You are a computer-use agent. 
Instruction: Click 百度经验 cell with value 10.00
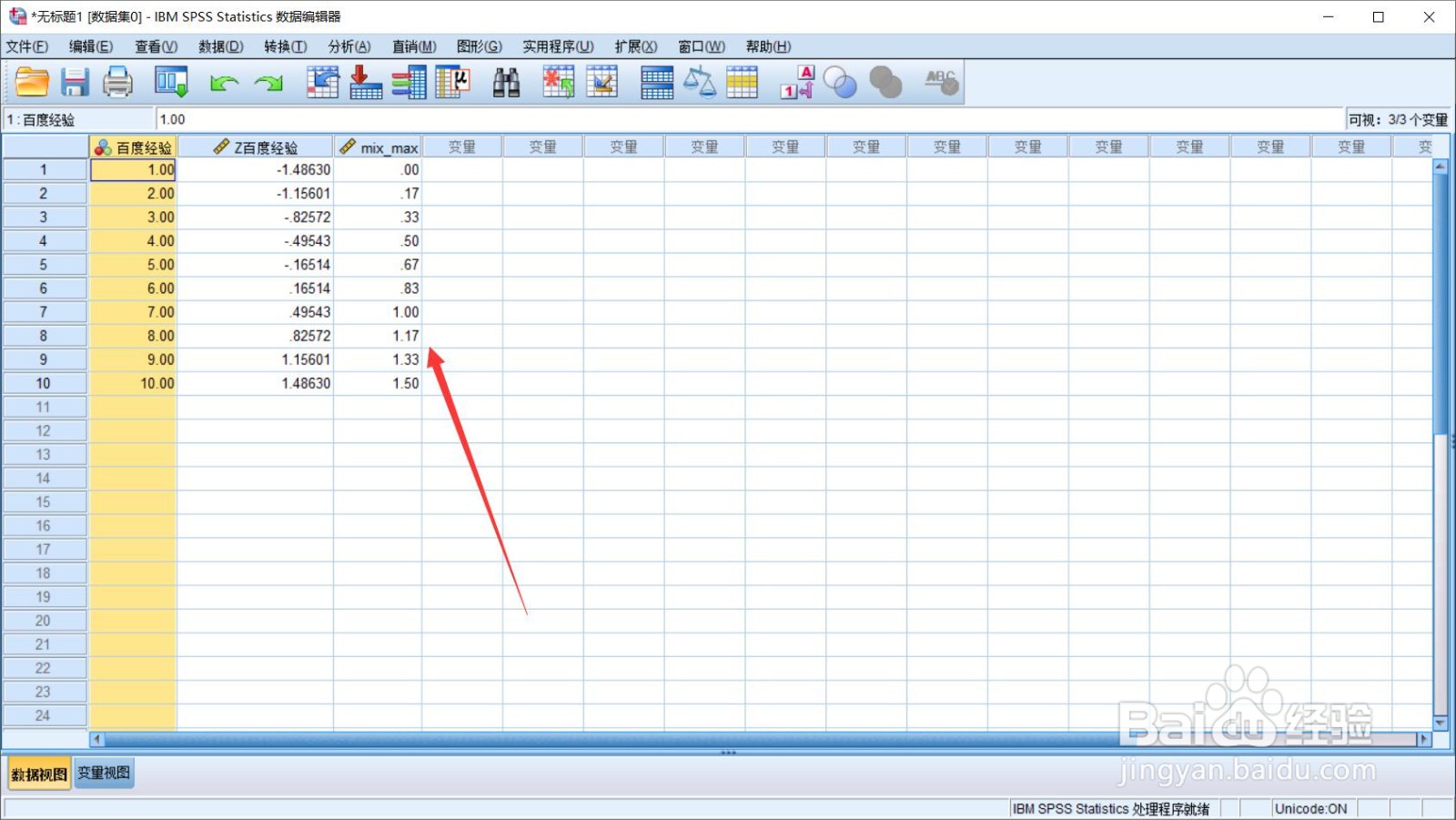pyautogui.click(x=133, y=383)
